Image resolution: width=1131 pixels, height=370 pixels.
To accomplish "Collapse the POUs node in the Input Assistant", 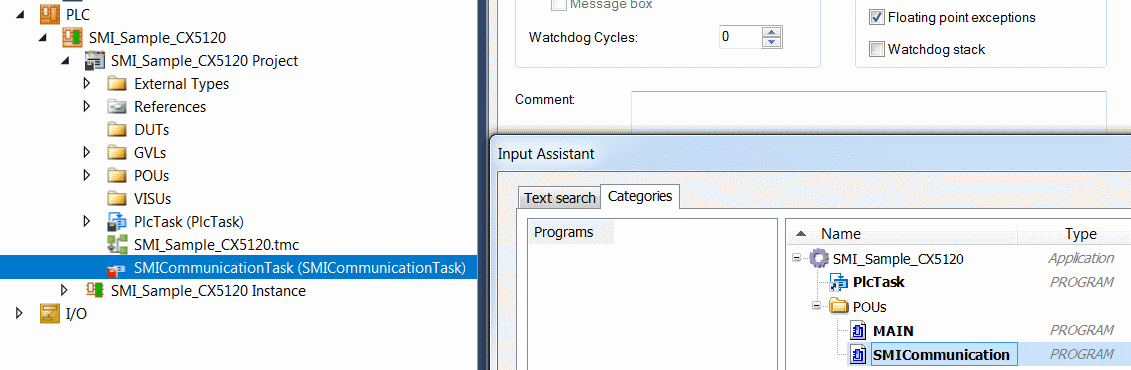I will 818,306.
